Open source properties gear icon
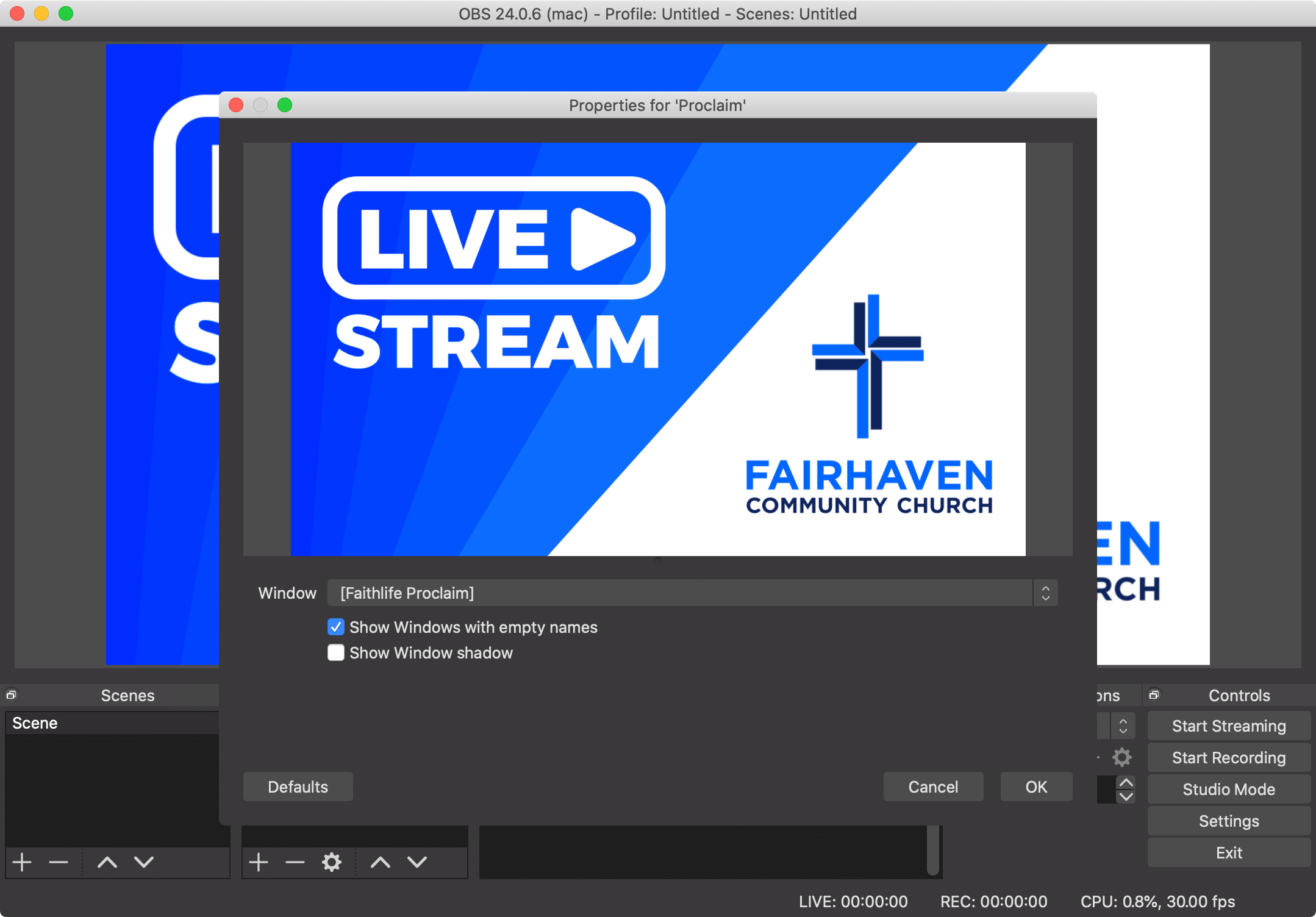 tap(332, 862)
